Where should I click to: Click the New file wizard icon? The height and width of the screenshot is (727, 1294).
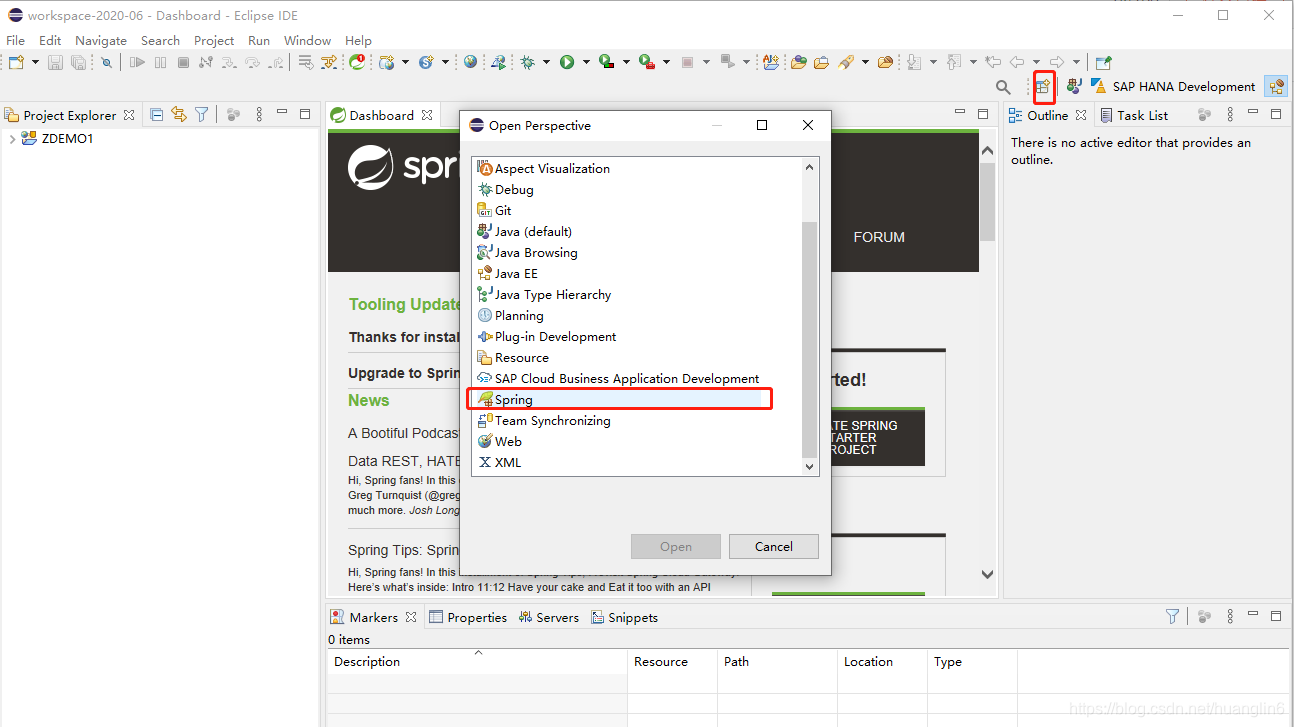point(15,62)
